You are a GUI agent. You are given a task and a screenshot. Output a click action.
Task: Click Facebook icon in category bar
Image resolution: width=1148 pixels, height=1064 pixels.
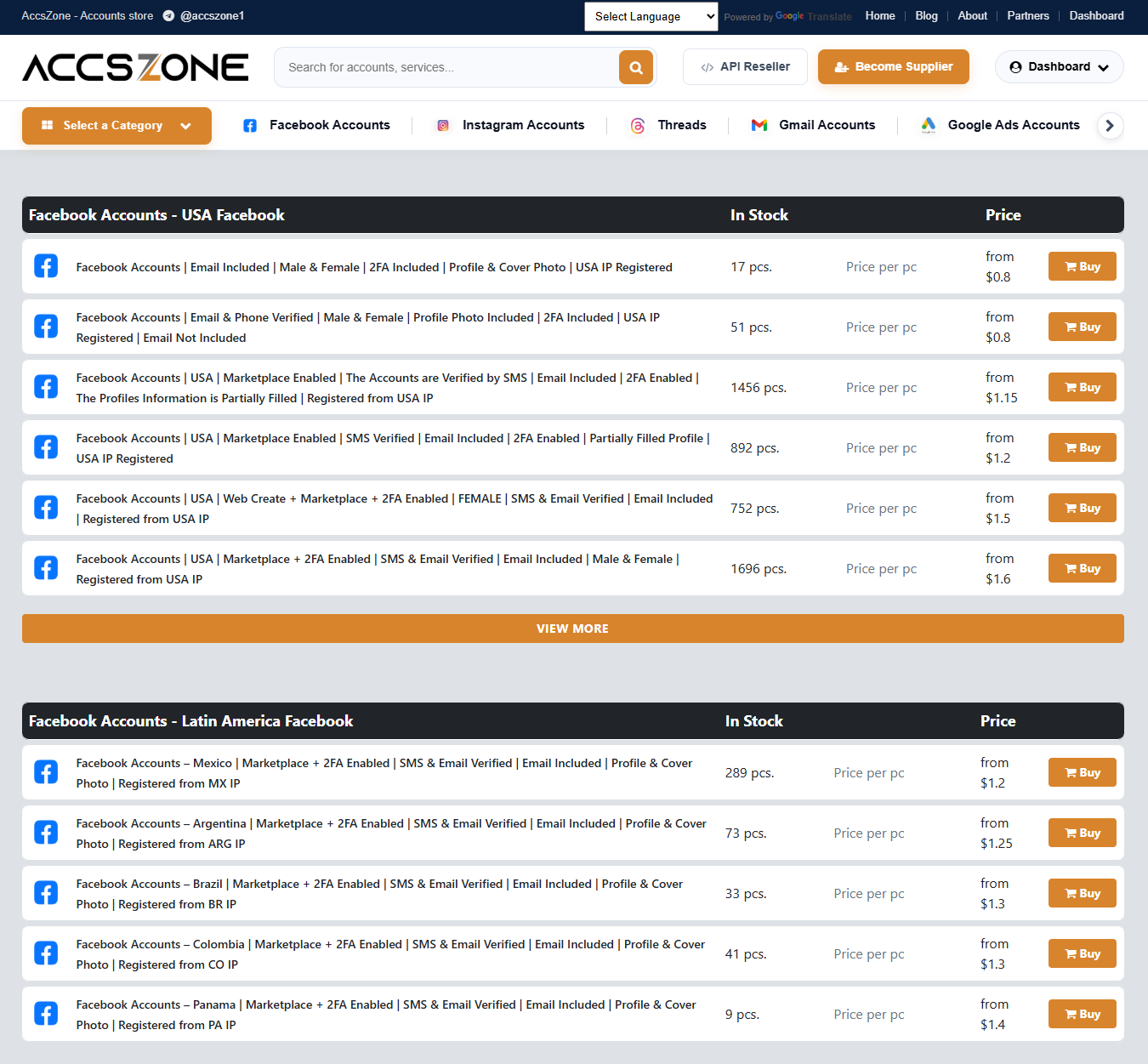(250, 126)
